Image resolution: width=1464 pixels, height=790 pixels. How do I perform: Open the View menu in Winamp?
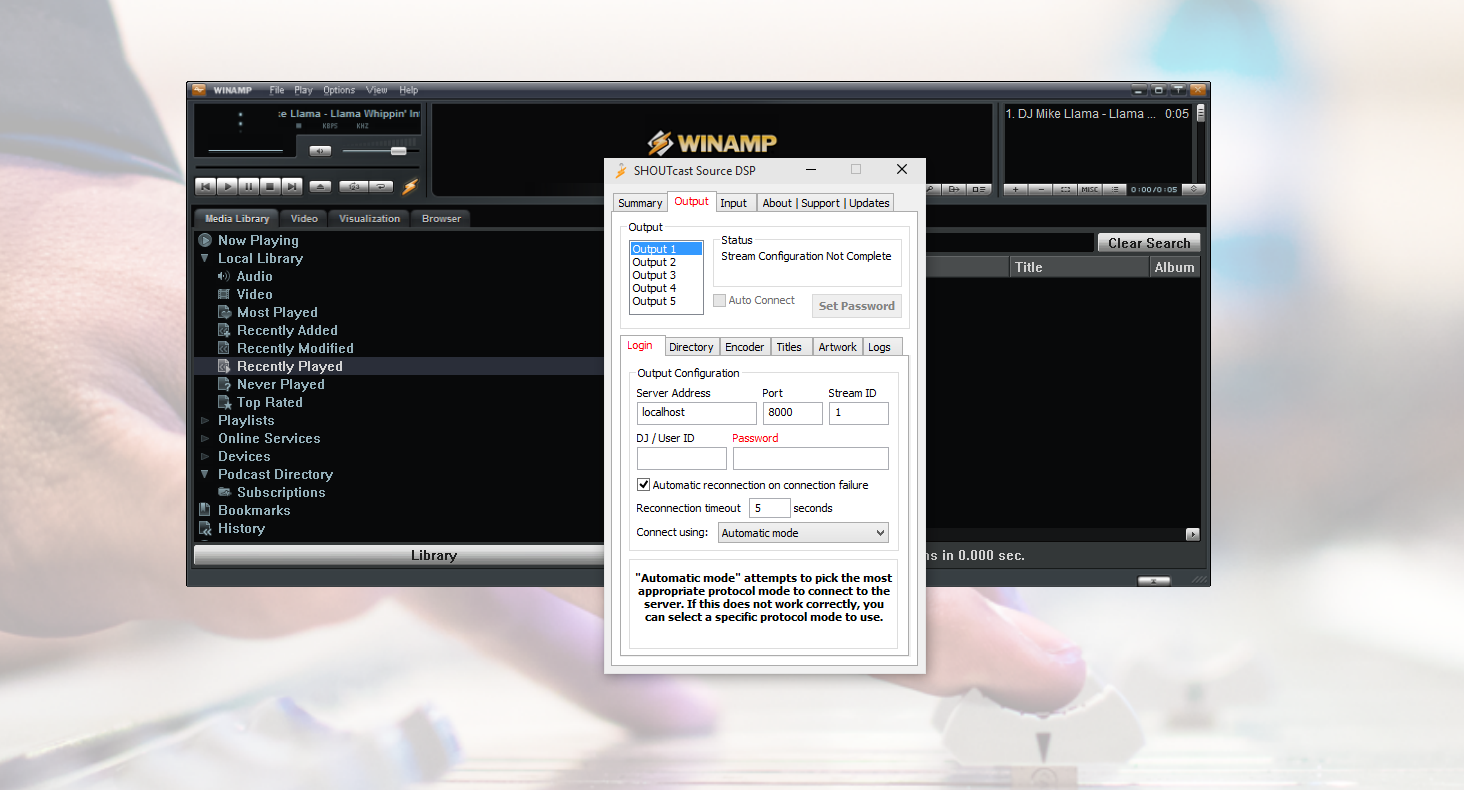point(376,90)
